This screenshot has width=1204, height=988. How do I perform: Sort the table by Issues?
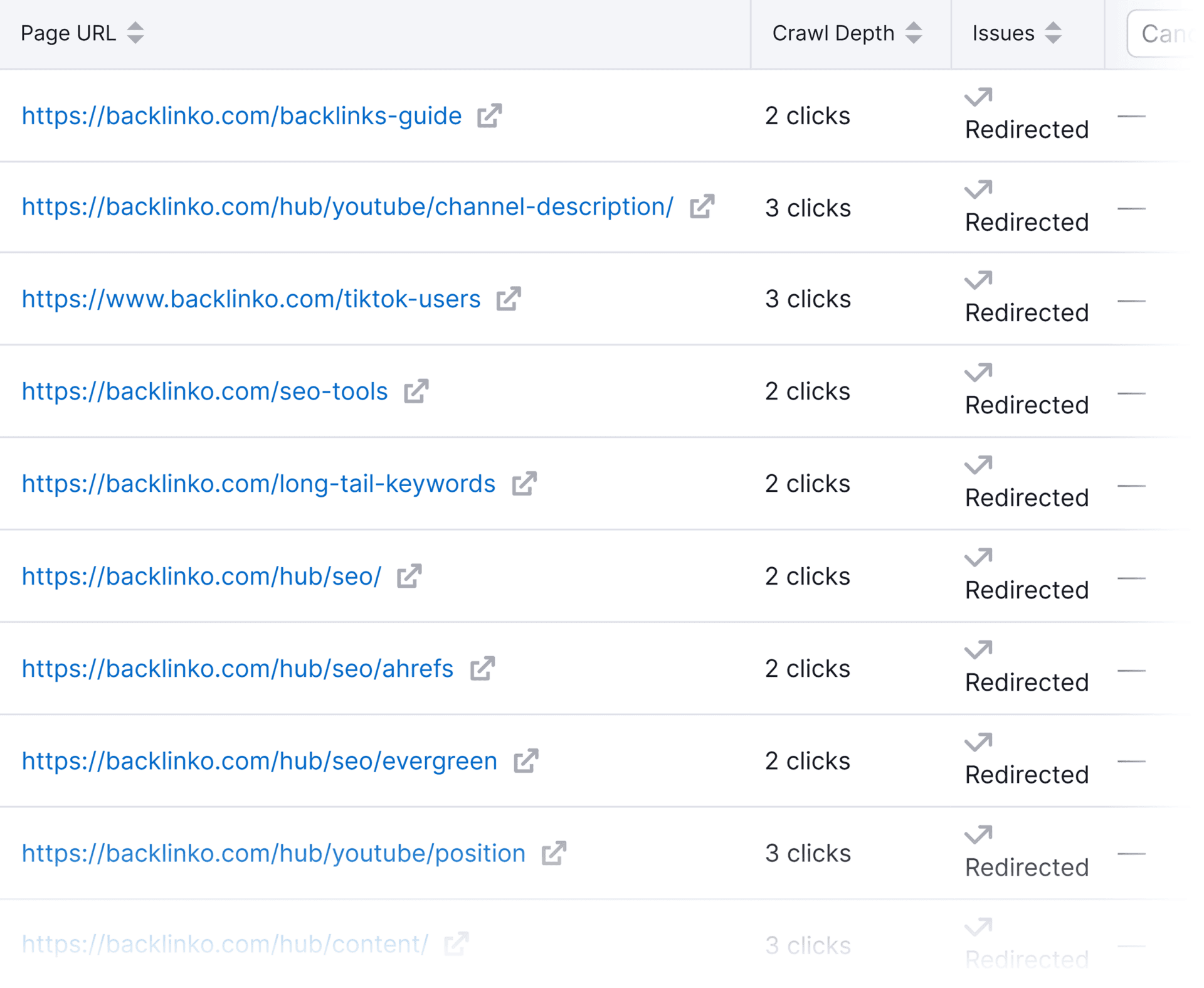[1053, 33]
